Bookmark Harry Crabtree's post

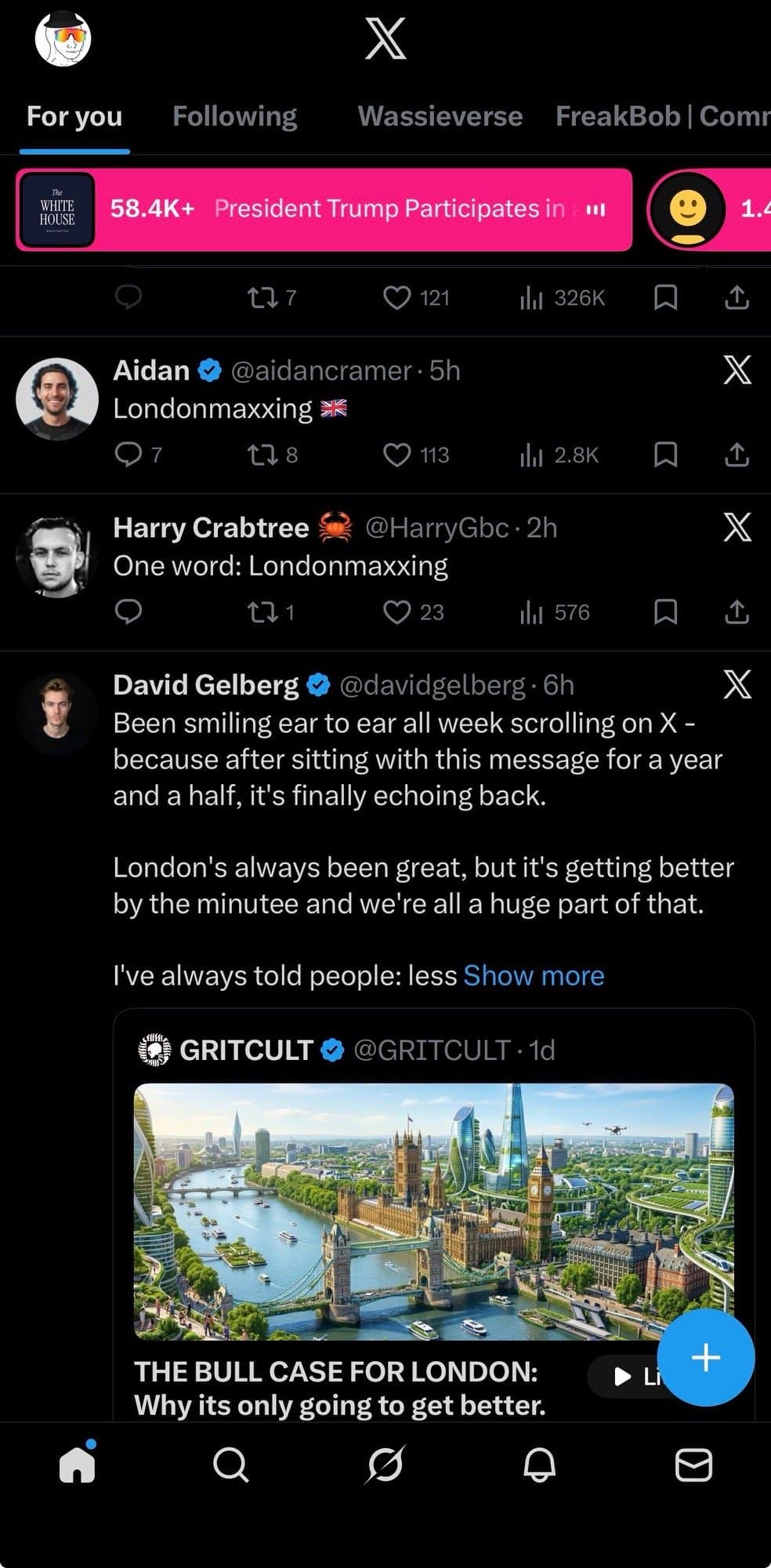[x=665, y=612]
